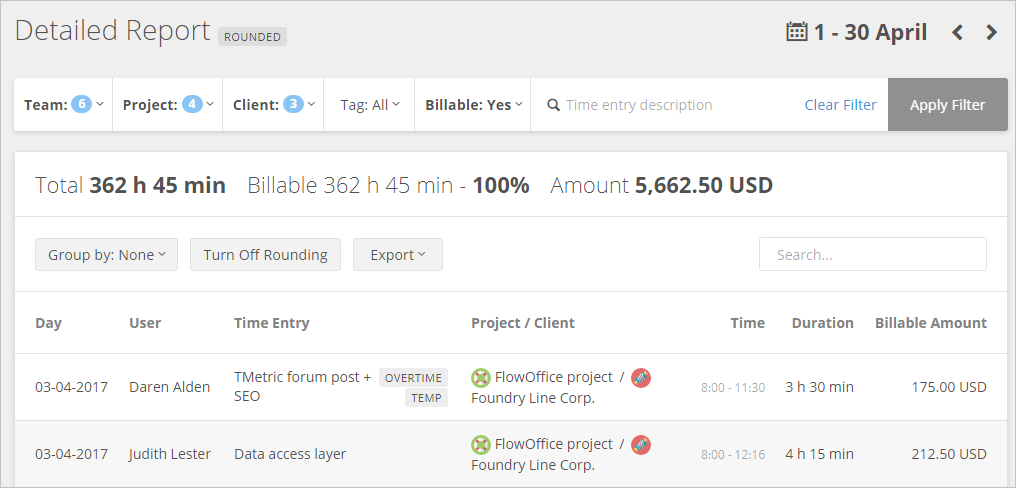
Task: Expand the Tag: All filter
Action: pos(369,105)
